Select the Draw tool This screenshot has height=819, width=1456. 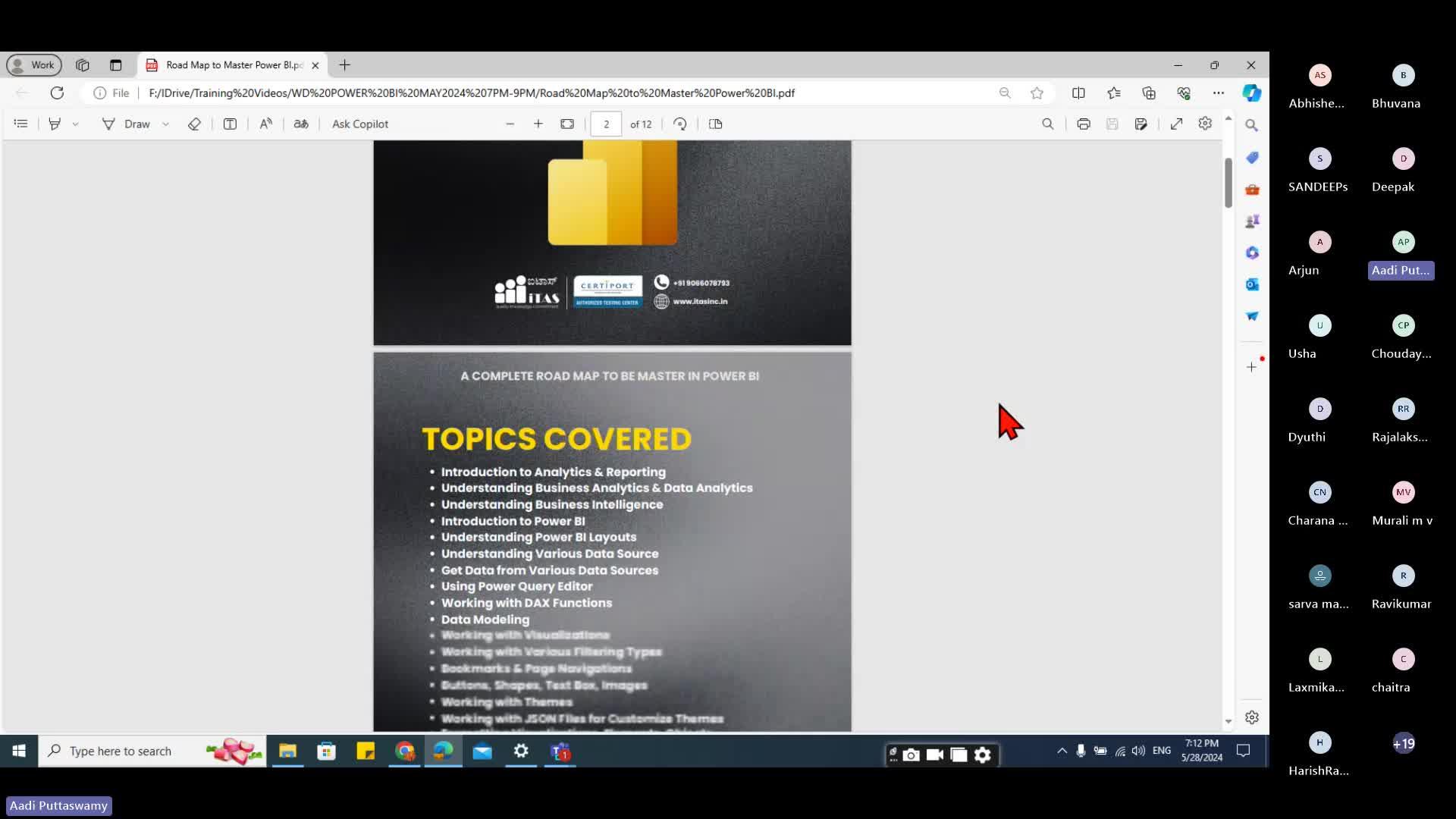127,124
